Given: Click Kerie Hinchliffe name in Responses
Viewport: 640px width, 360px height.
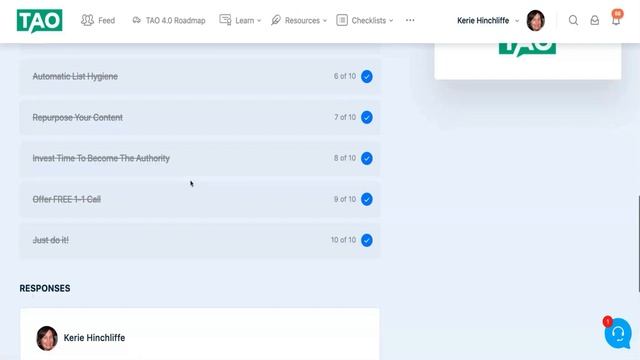Looking at the screenshot, I should click(94, 338).
